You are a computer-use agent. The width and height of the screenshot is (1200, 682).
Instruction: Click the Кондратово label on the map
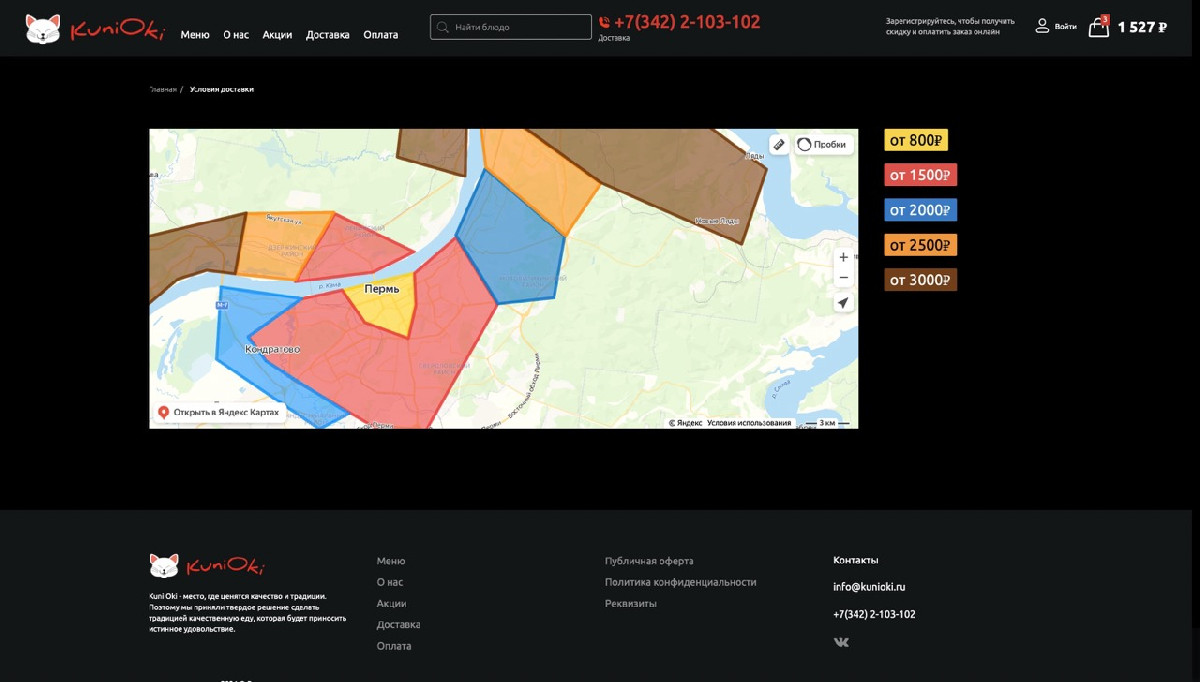(272, 349)
